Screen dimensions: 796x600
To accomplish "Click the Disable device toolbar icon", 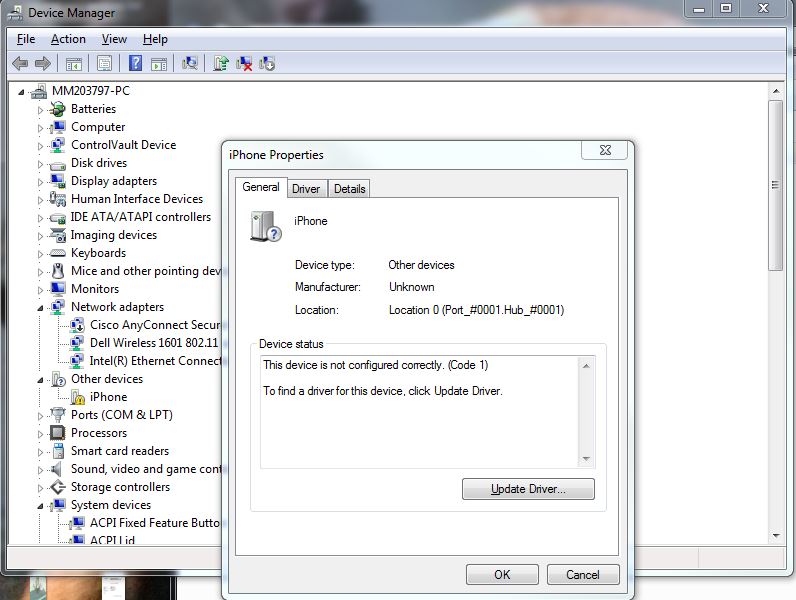I will (267, 63).
